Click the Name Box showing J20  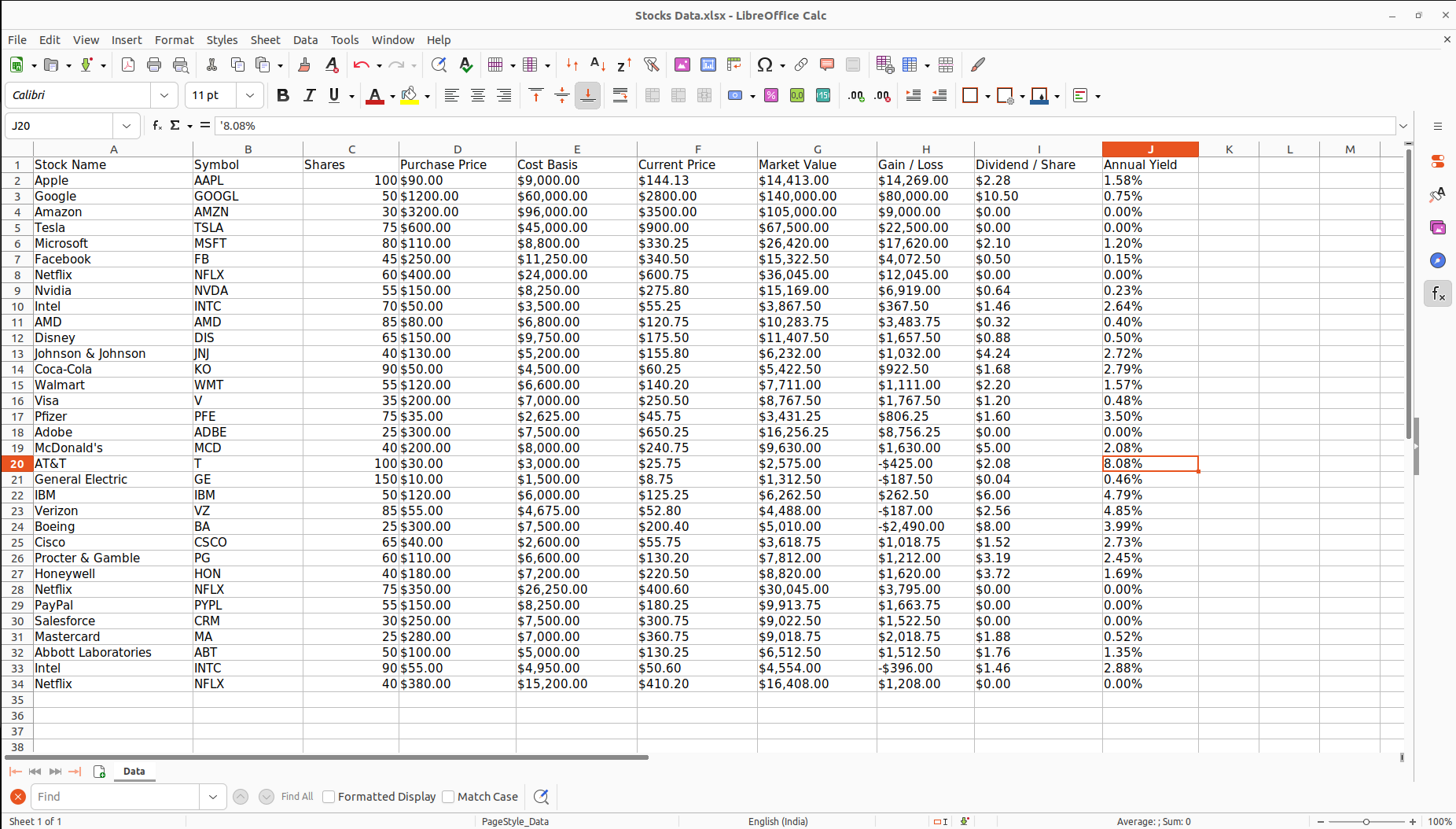pos(61,126)
